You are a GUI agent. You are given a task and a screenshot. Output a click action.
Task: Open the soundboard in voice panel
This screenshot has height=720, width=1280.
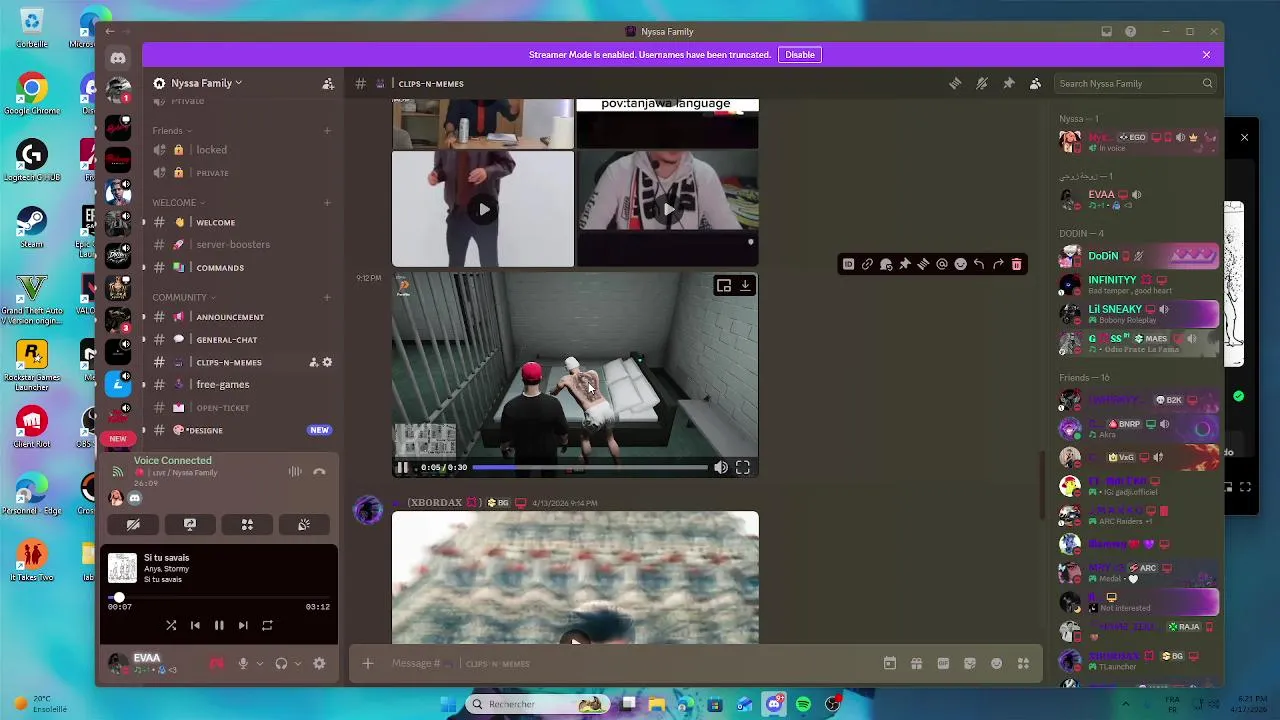(x=304, y=524)
